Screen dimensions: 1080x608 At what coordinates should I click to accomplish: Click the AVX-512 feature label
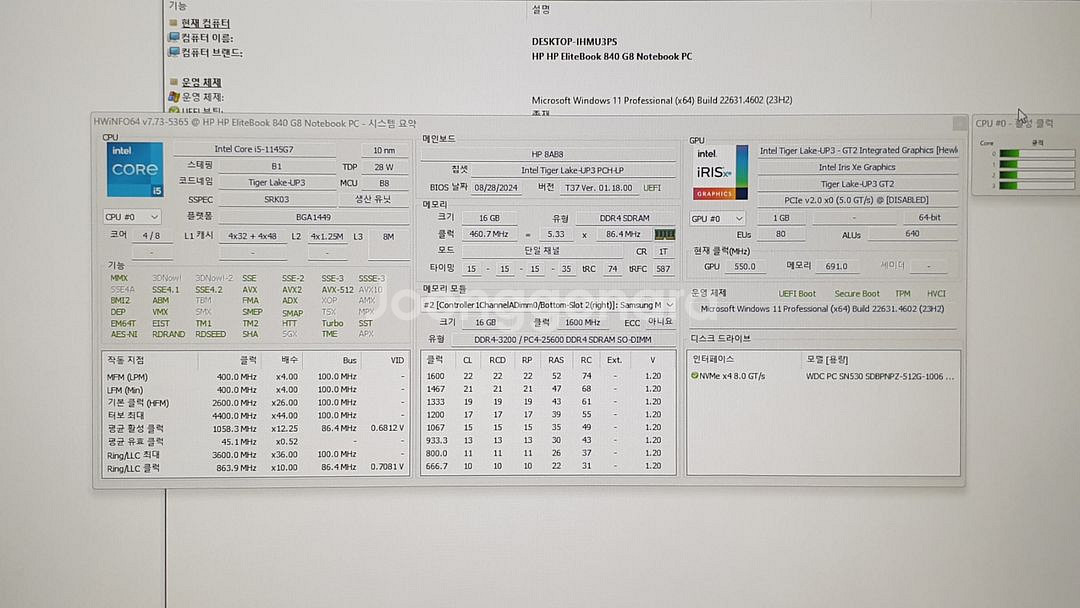click(338, 290)
